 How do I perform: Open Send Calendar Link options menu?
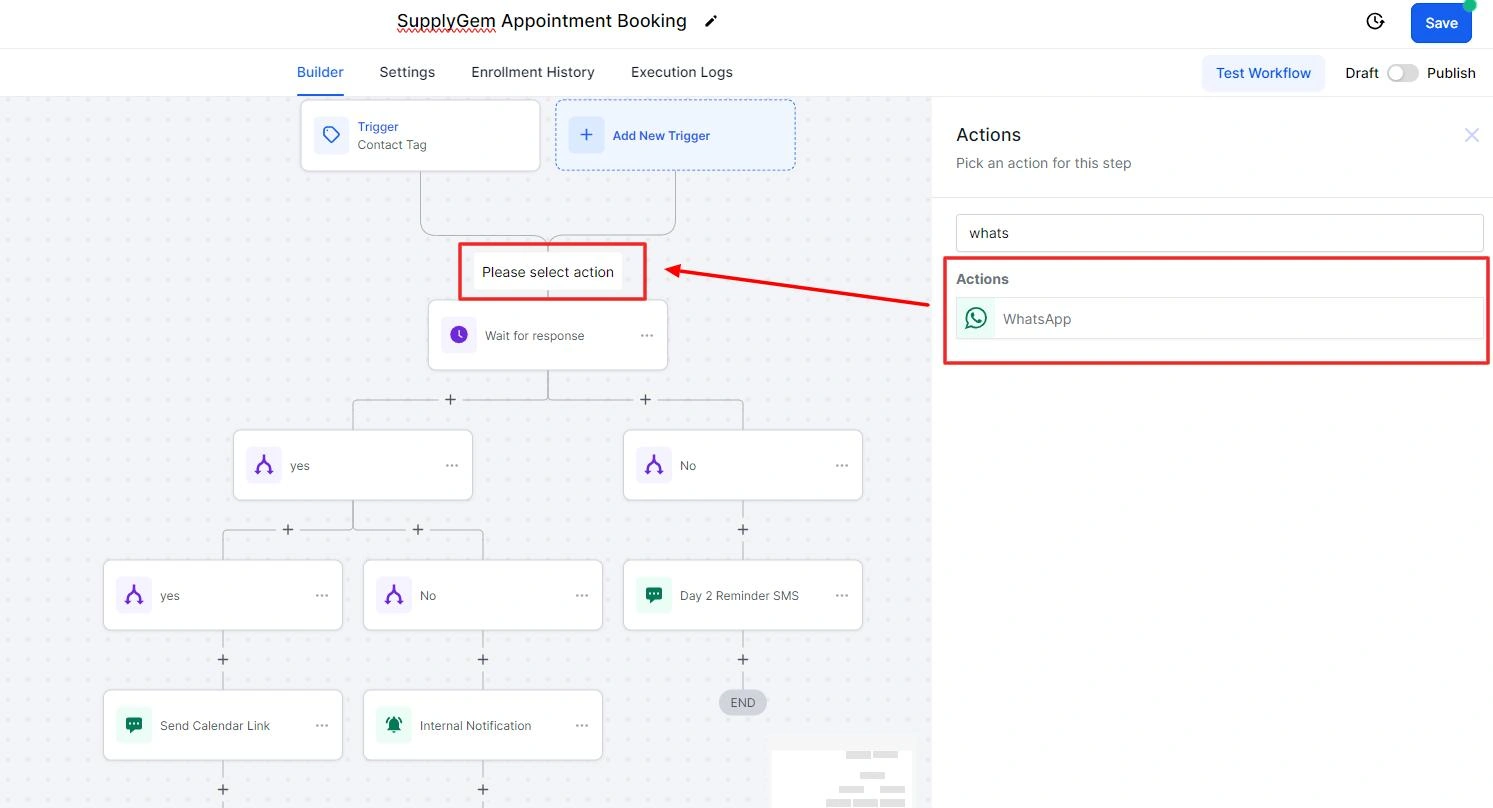[x=322, y=726]
